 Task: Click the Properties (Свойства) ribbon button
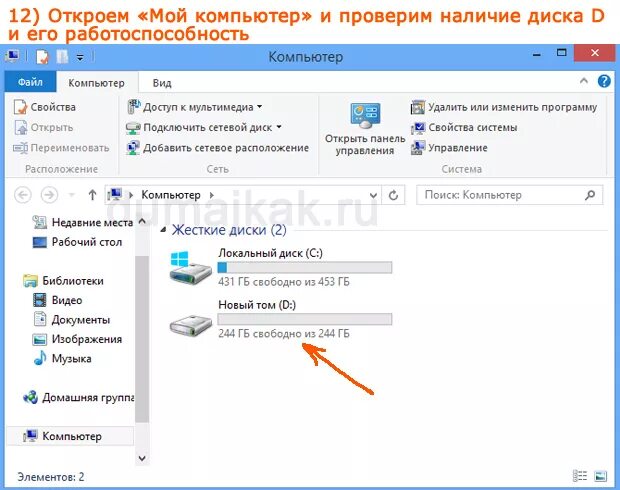click(45, 107)
